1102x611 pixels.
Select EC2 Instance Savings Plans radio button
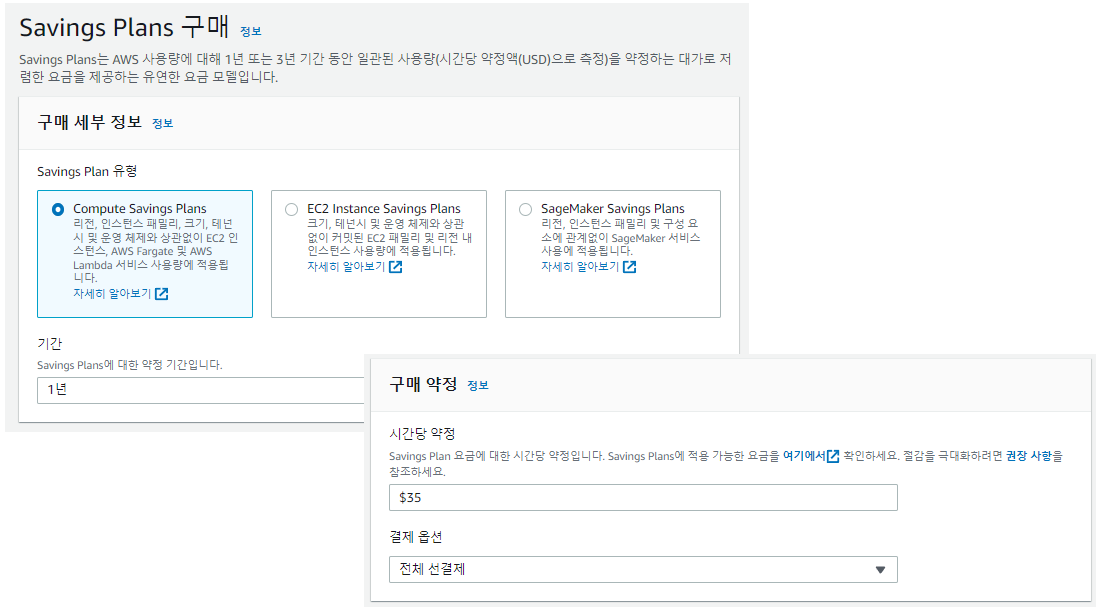[292, 210]
